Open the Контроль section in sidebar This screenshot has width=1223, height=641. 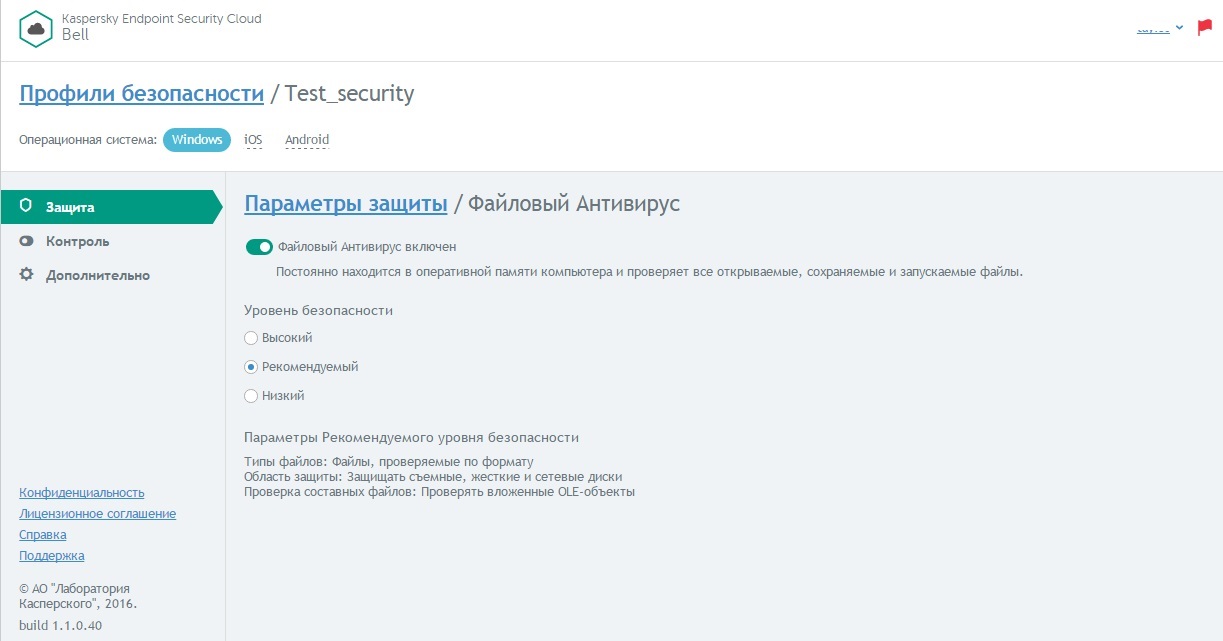77,241
